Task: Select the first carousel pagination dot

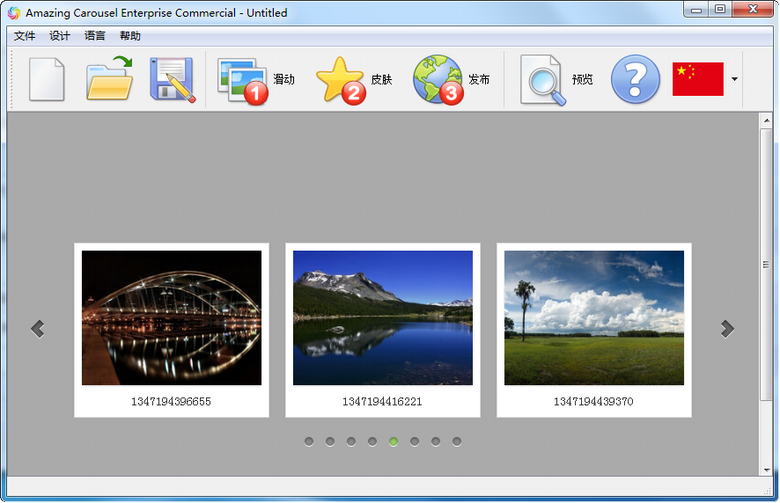Action: coord(309,441)
